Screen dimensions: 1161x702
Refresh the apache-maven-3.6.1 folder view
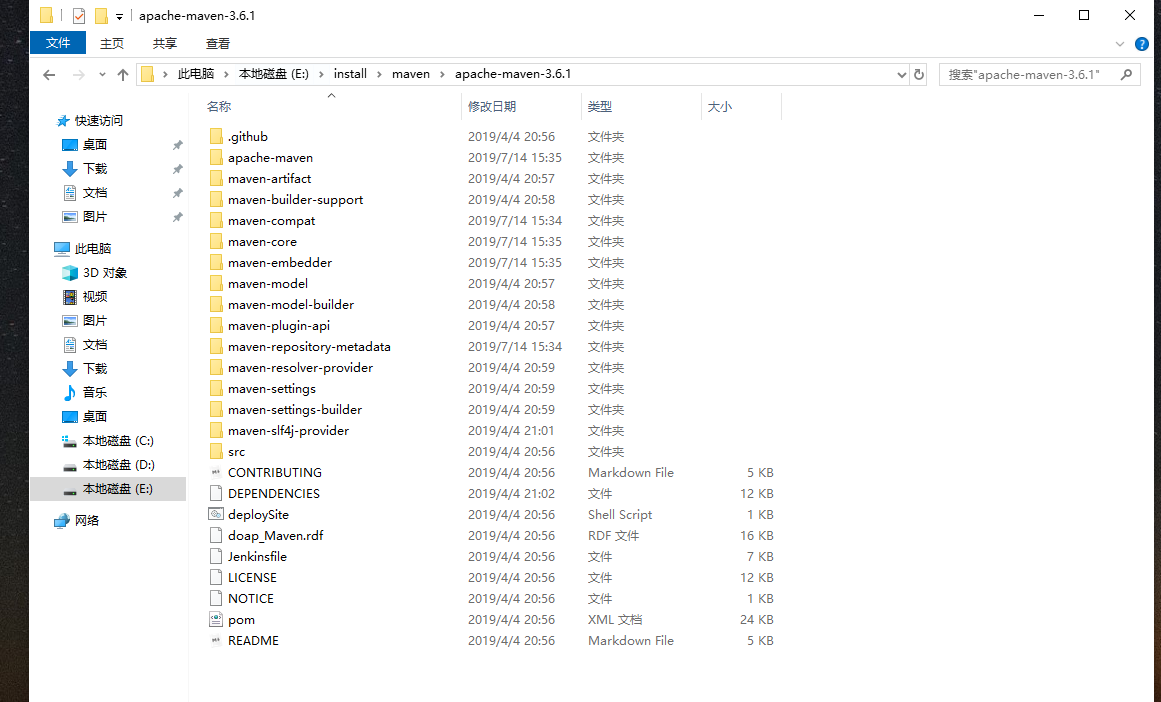919,74
